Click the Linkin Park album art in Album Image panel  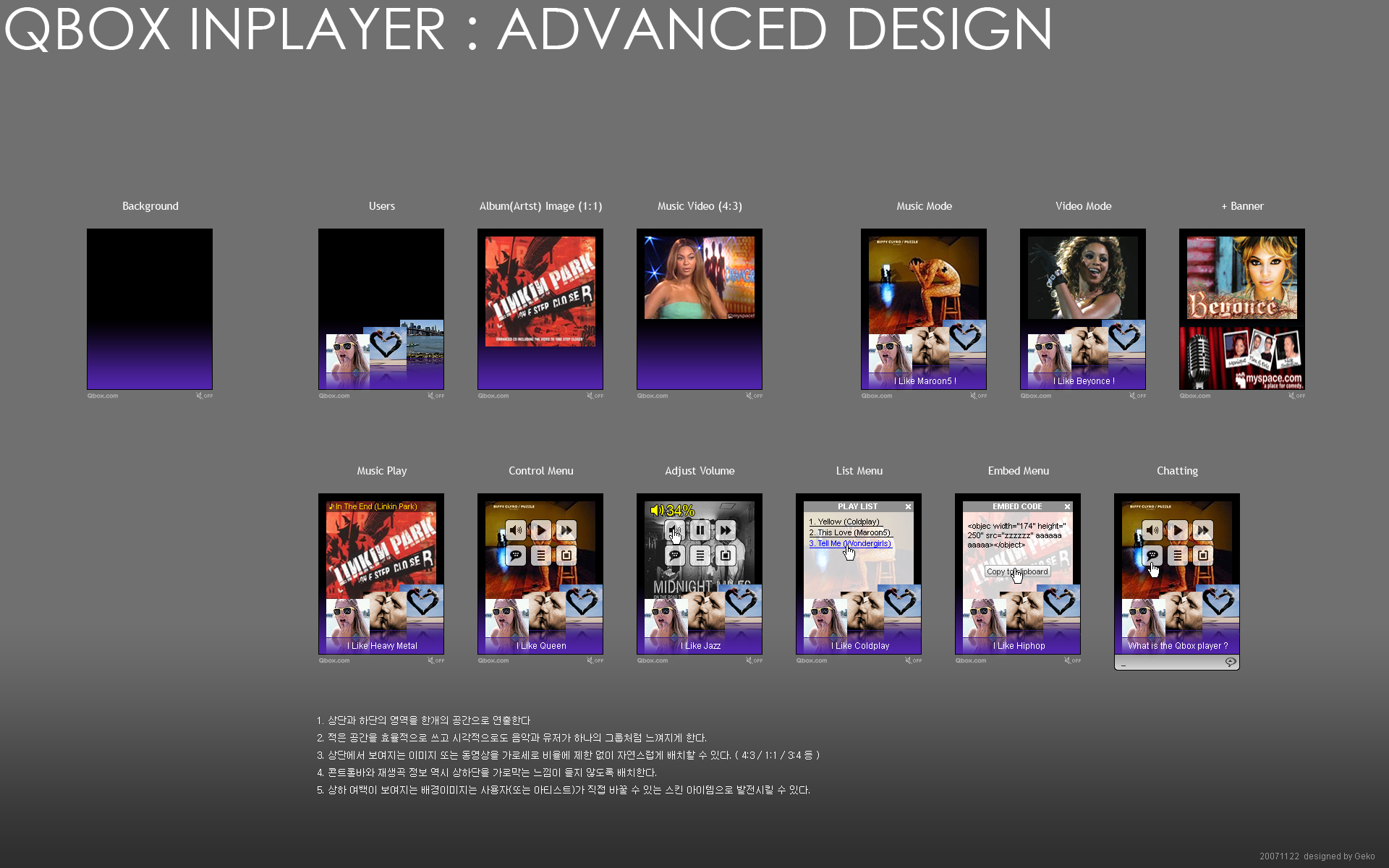(x=540, y=292)
